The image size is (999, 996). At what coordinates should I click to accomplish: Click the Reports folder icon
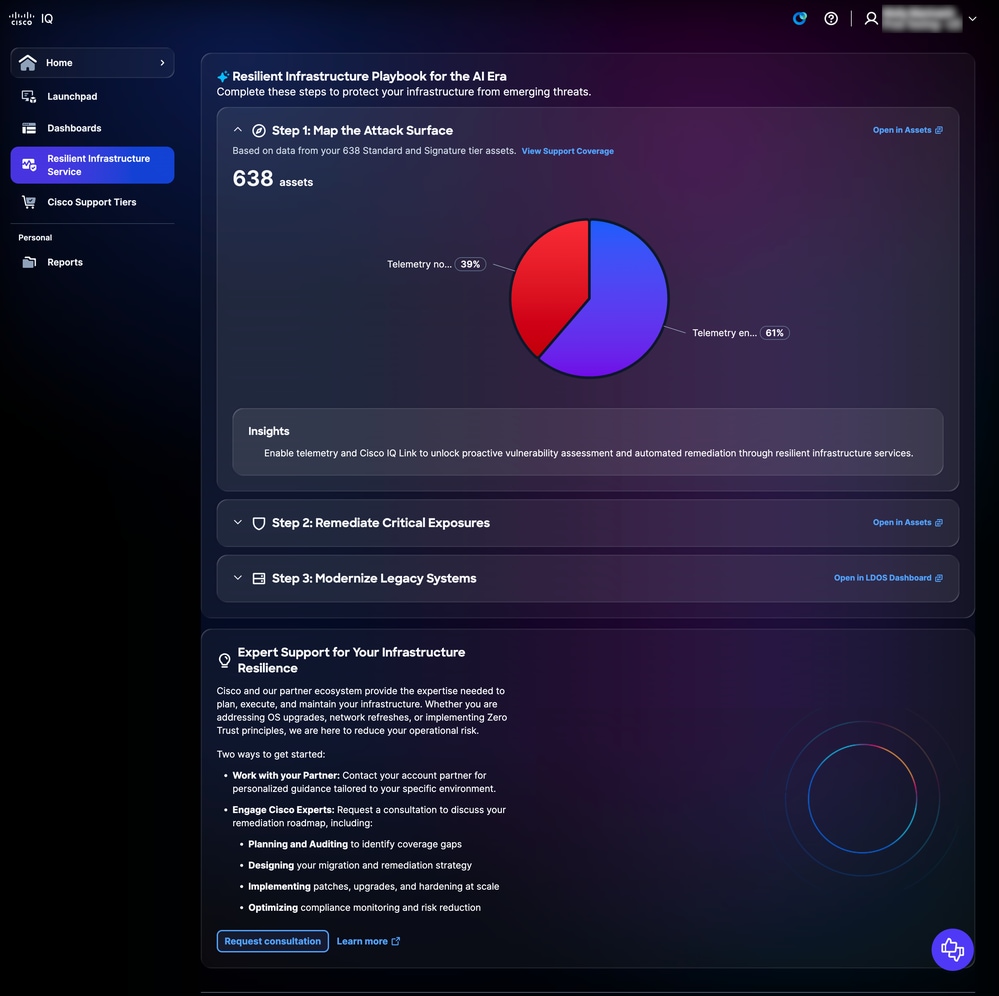coord(29,263)
